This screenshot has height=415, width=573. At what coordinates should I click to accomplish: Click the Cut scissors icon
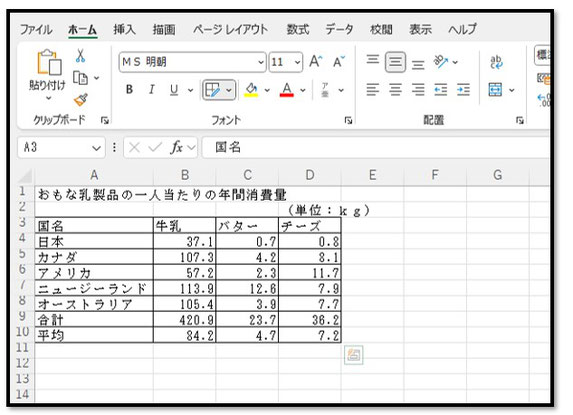[x=80, y=56]
